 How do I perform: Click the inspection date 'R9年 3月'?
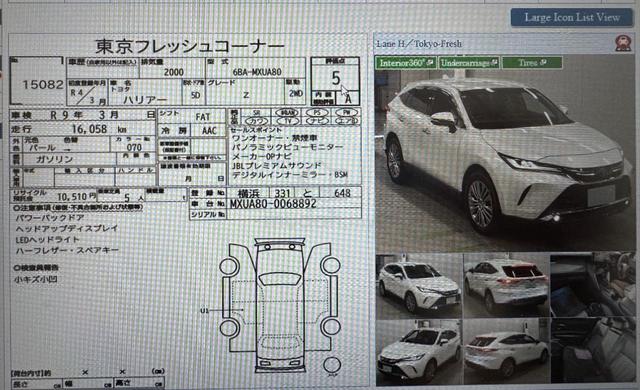(84, 115)
